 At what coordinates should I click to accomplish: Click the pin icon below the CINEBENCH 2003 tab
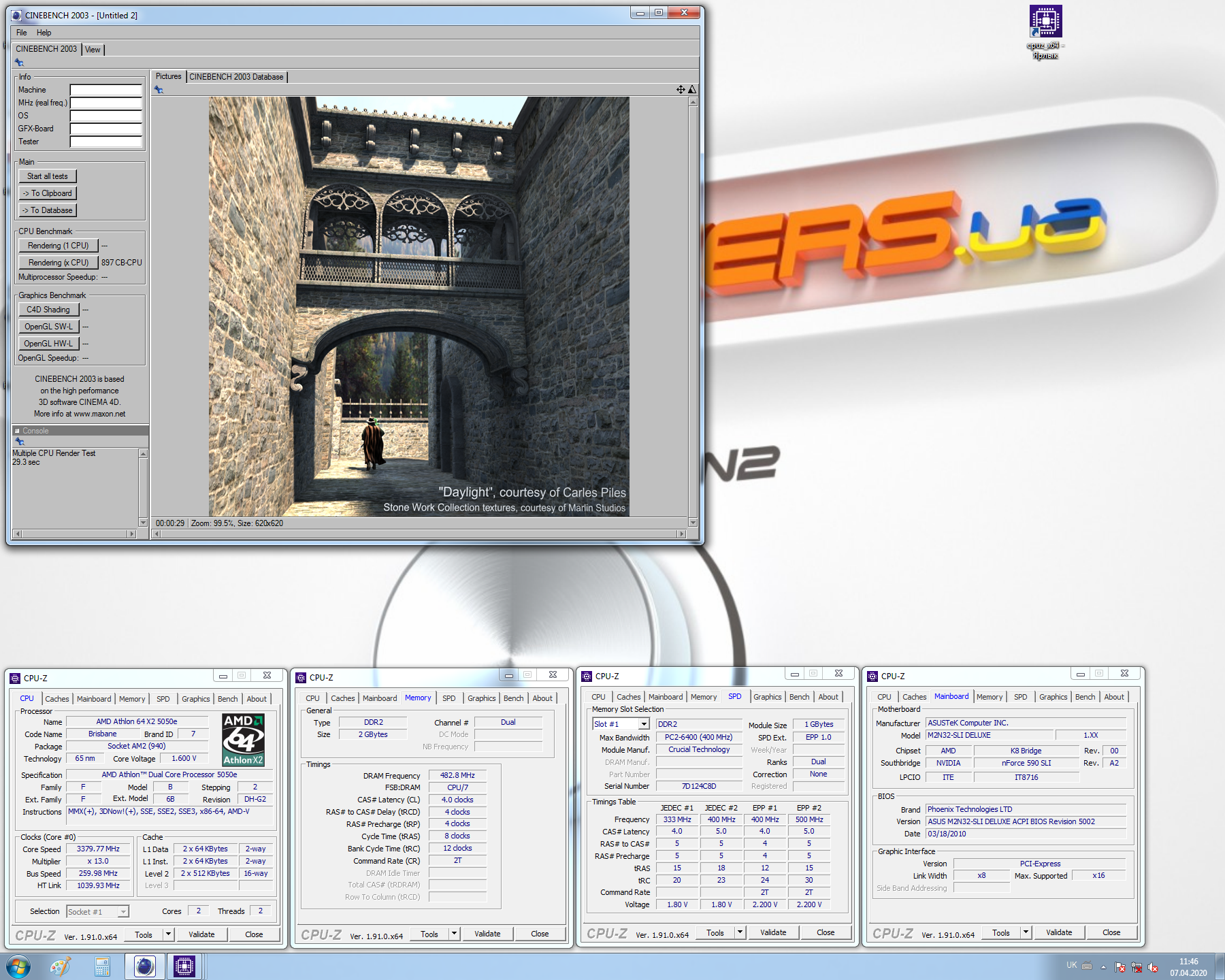point(19,63)
